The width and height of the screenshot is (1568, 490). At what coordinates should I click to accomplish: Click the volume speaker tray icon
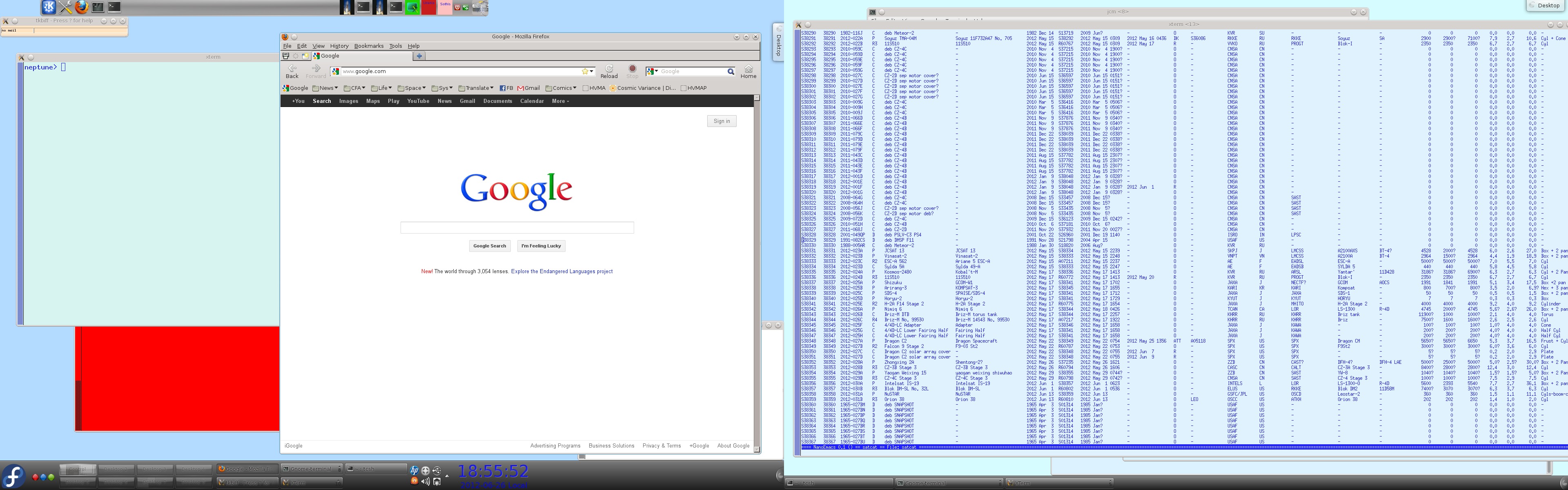[425, 481]
